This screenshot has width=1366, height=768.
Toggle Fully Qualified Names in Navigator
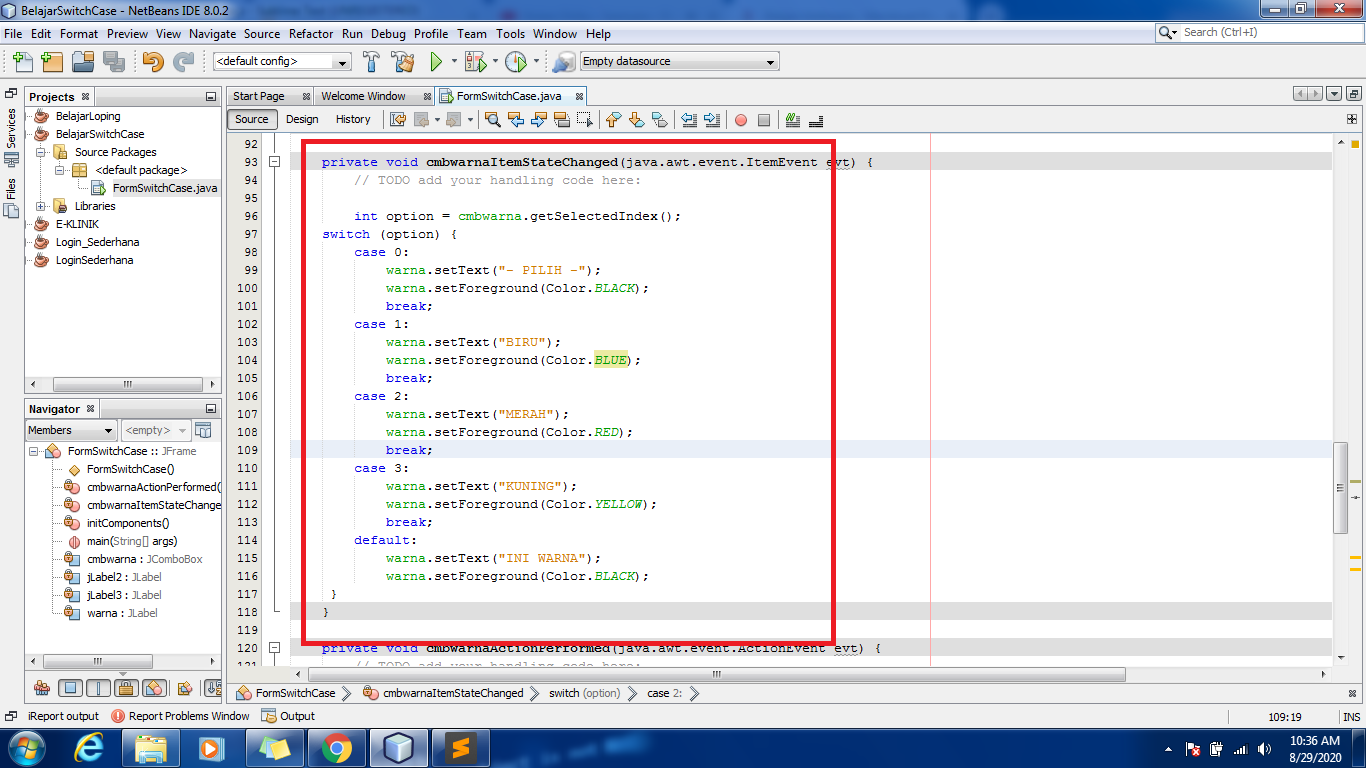click(185, 688)
